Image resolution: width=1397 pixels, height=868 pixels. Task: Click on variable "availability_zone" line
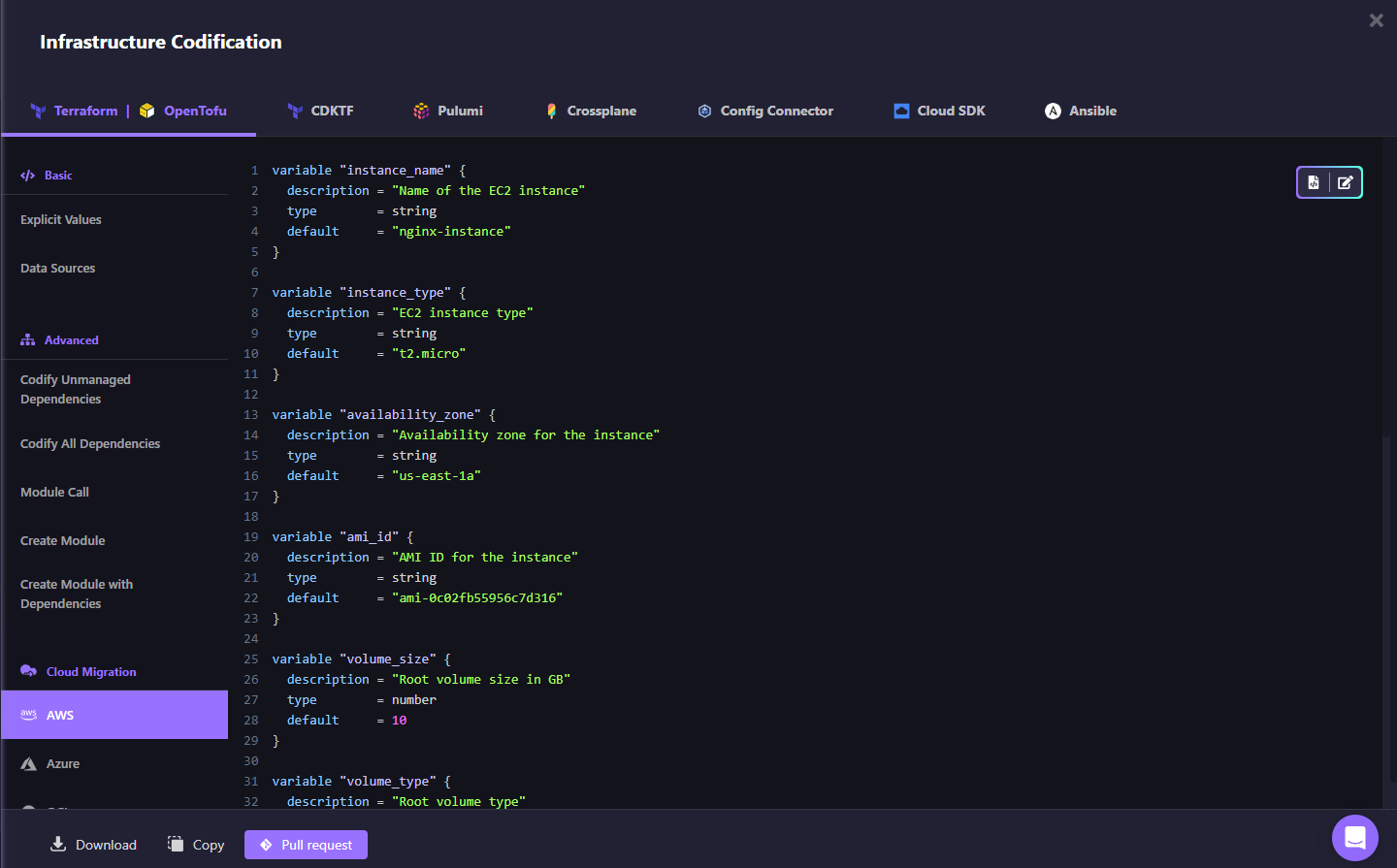click(384, 415)
